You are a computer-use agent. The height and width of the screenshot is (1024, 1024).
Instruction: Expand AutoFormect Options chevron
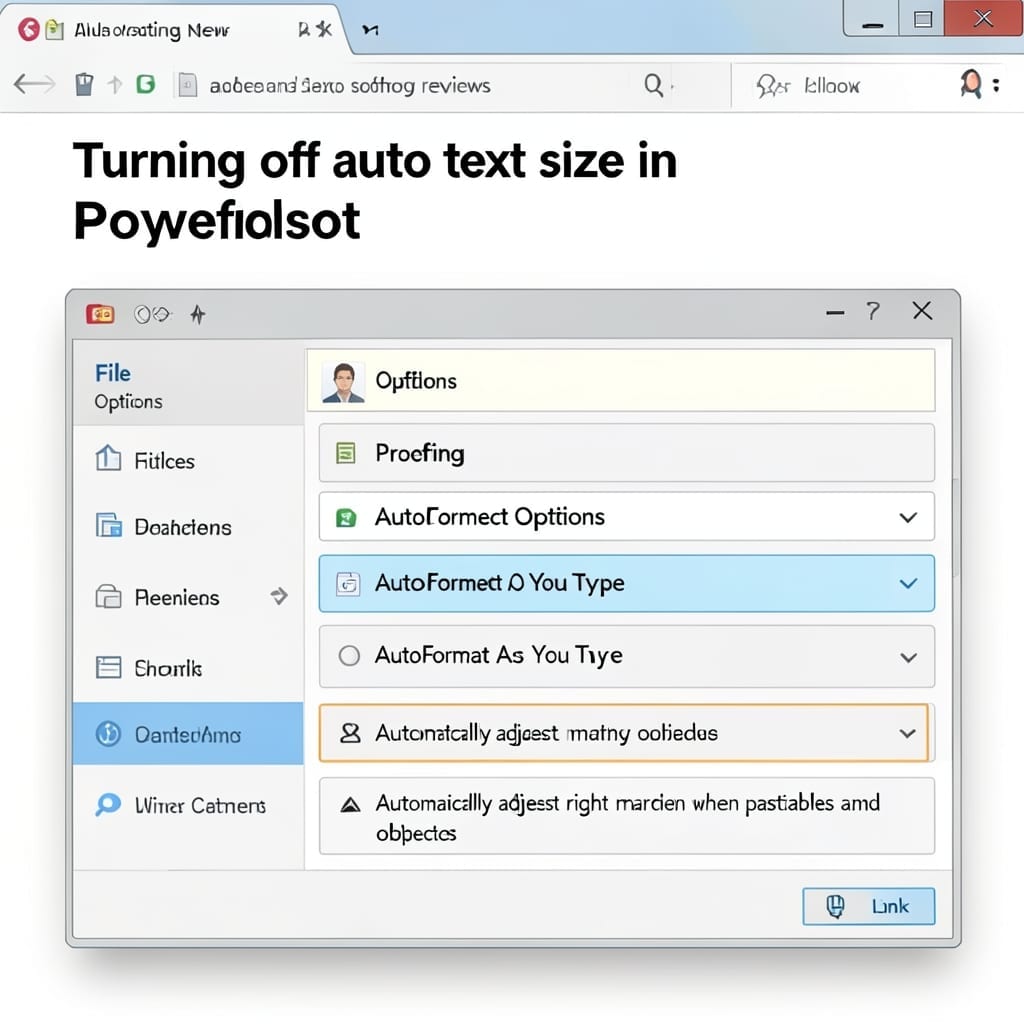pyautogui.click(x=908, y=517)
